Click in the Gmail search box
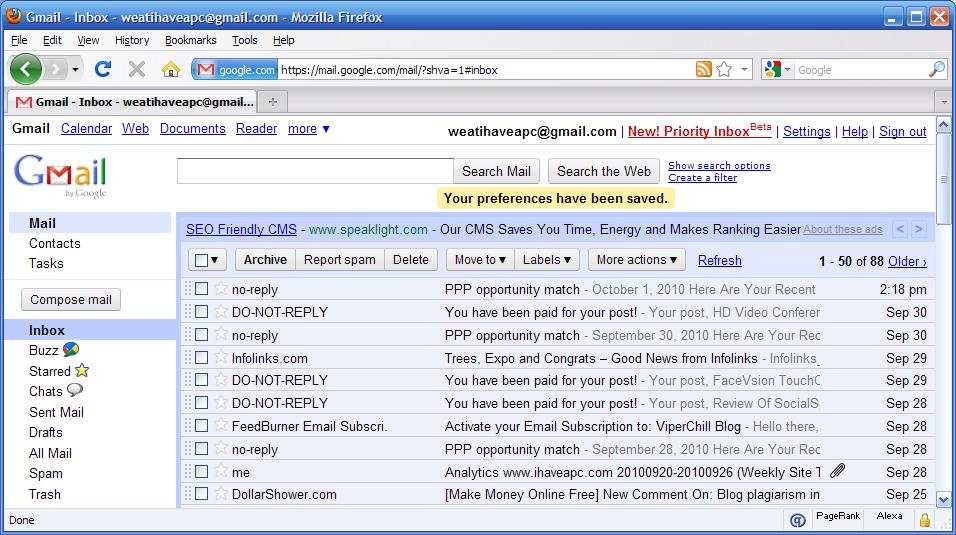 (x=315, y=171)
